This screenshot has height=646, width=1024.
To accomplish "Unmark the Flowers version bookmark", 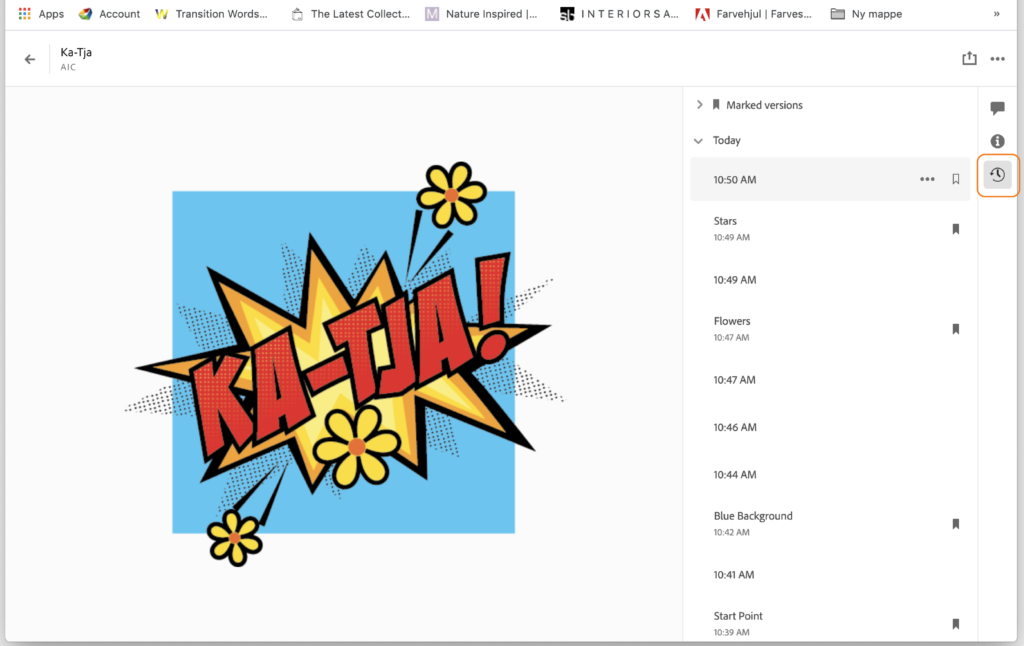I will pyautogui.click(x=955, y=329).
